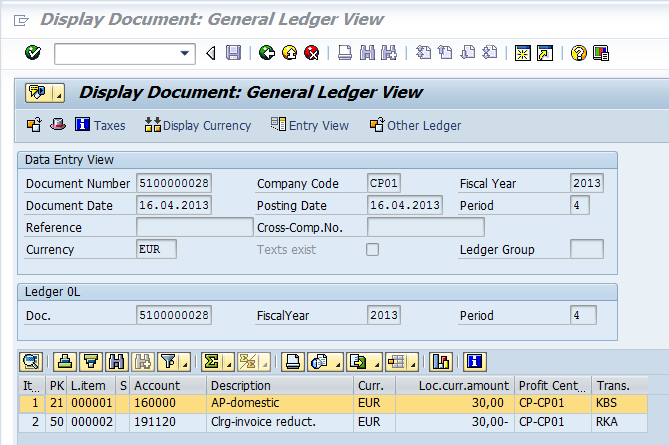This screenshot has height=445, width=669.
Task: Go to Last Page icon
Action: 490,53
